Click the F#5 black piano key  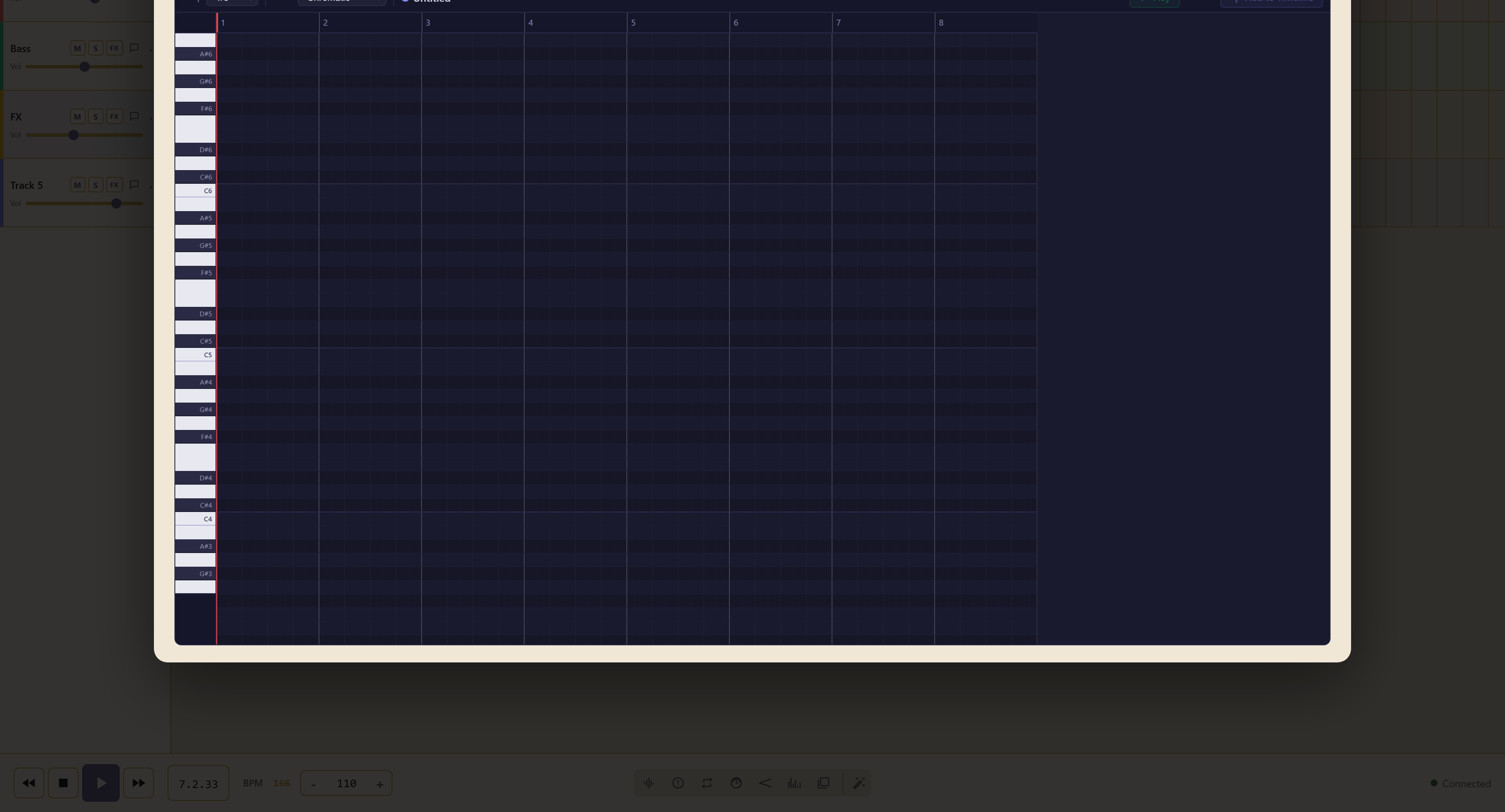(195, 273)
